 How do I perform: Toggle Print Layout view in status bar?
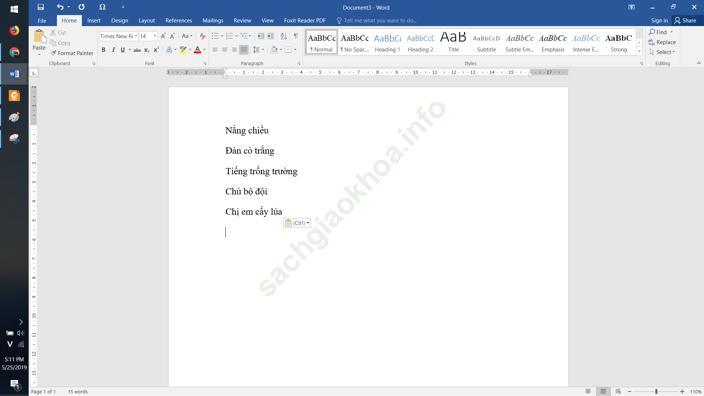click(603, 392)
